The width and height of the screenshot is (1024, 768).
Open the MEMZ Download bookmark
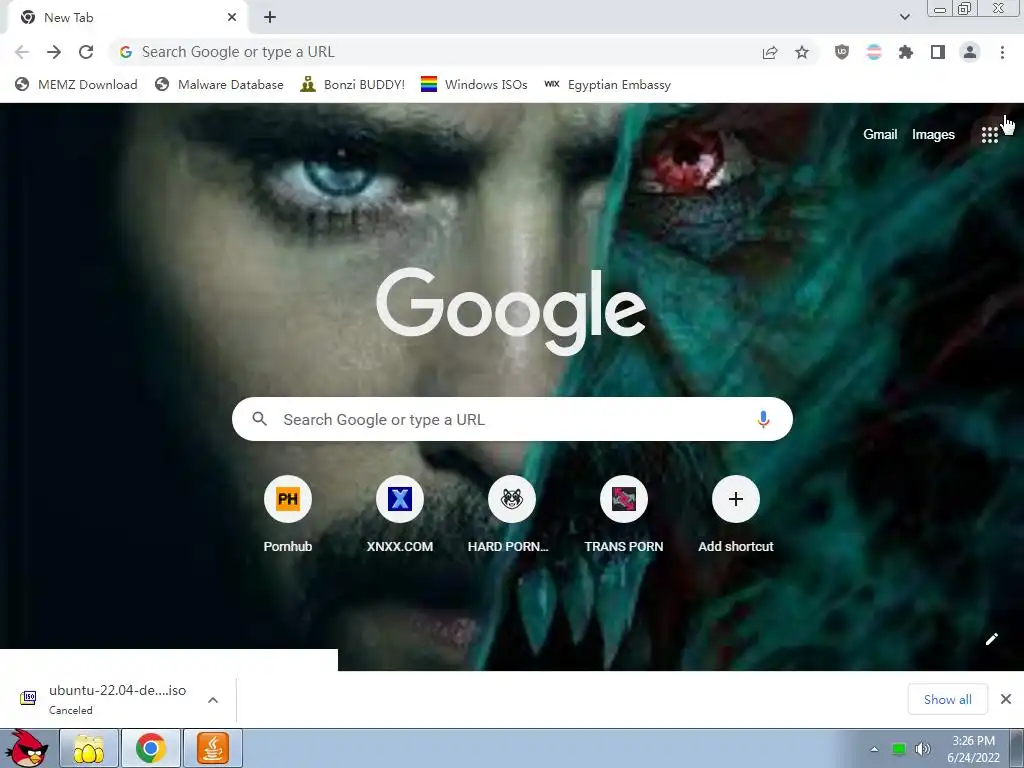pos(76,85)
